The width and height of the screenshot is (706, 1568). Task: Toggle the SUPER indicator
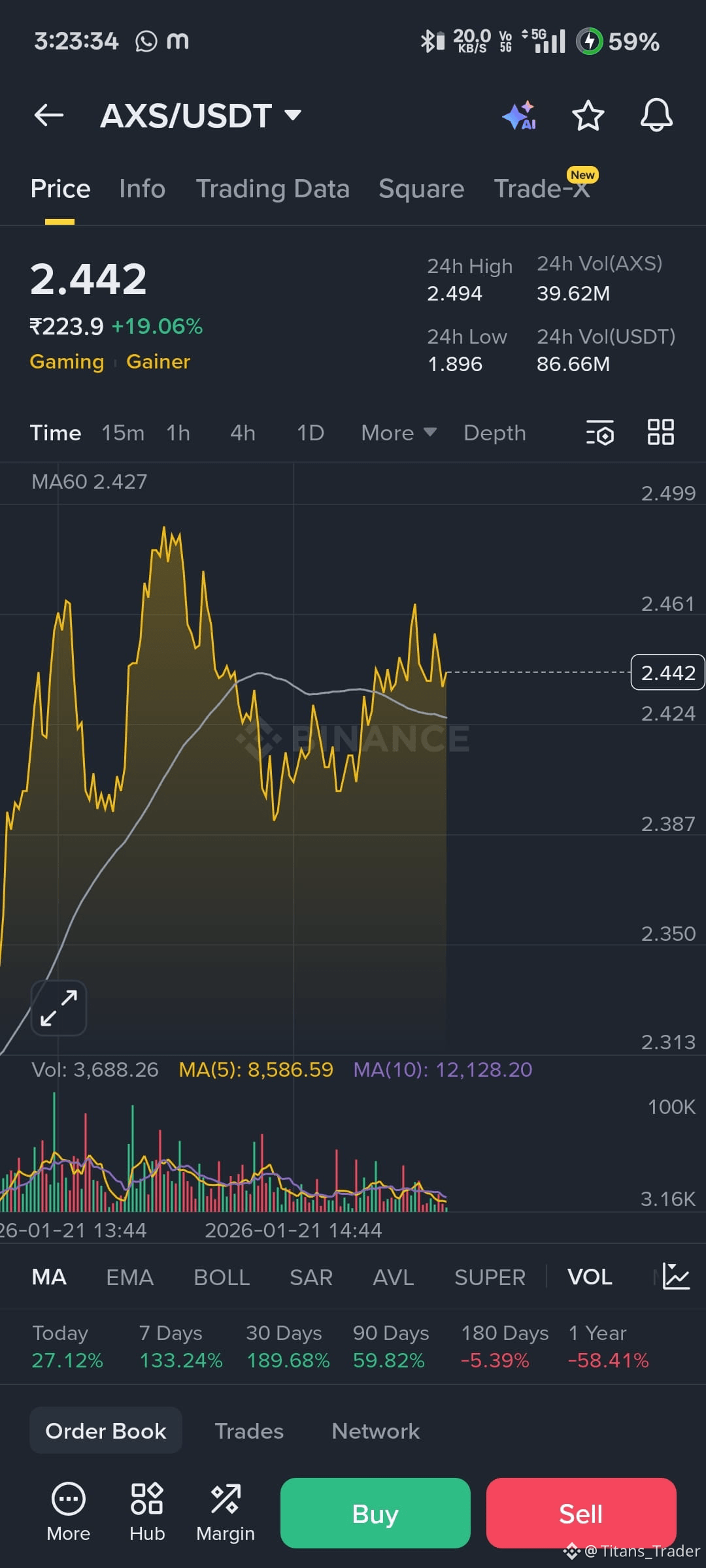tap(490, 1277)
